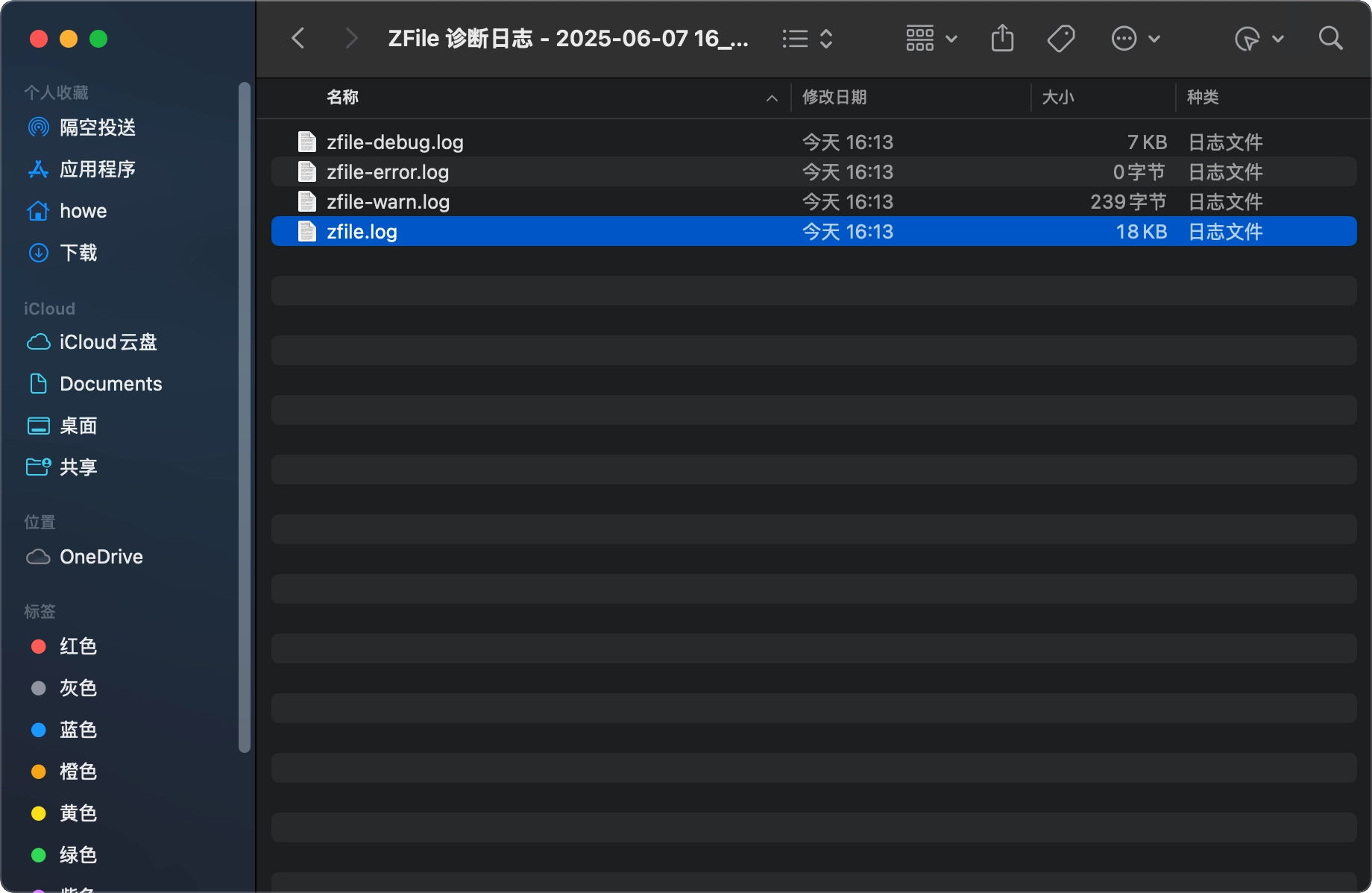Image resolution: width=1372 pixels, height=893 pixels.
Task: Click the zfile-error.log document icon
Action: point(307,171)
